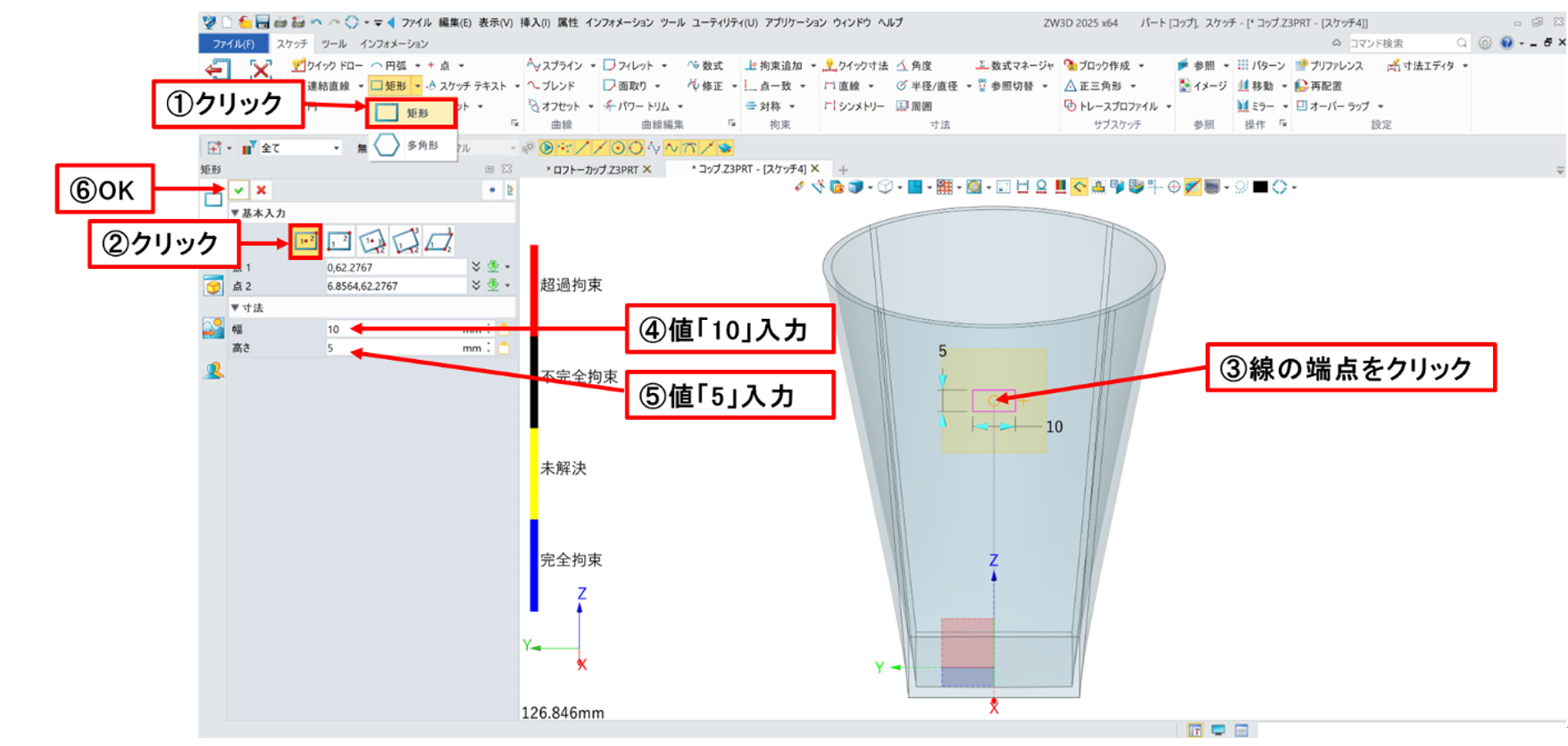Click the 連結直線 tool button

pyautogui.click(x=328, y=86)
